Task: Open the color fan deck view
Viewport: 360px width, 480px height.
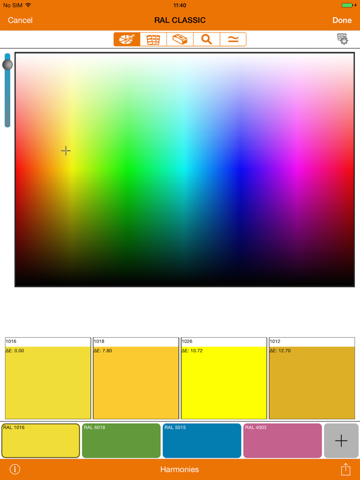Action: click(x=180, y=39)
